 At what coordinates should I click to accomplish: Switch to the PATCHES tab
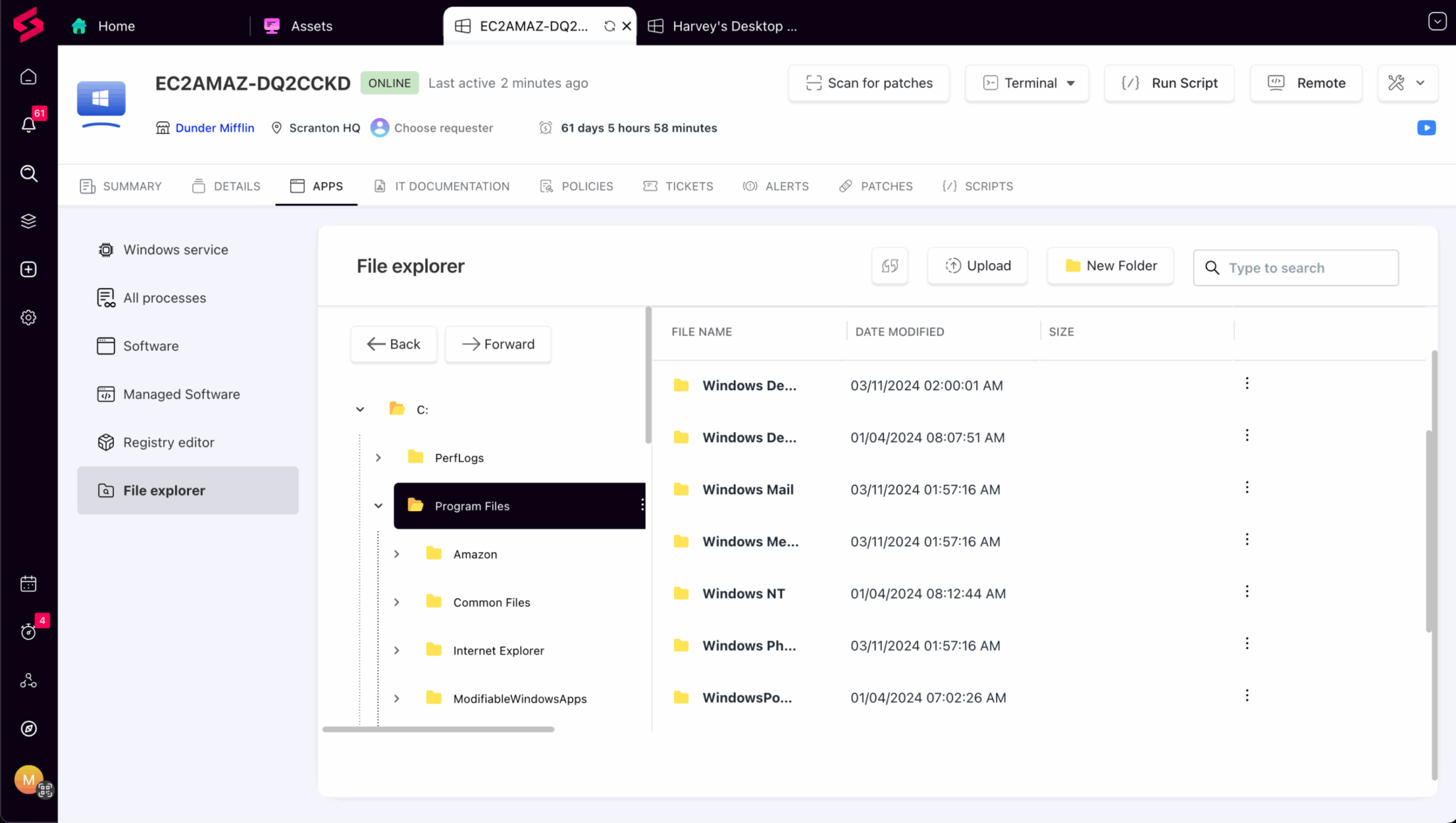(876, 186)
